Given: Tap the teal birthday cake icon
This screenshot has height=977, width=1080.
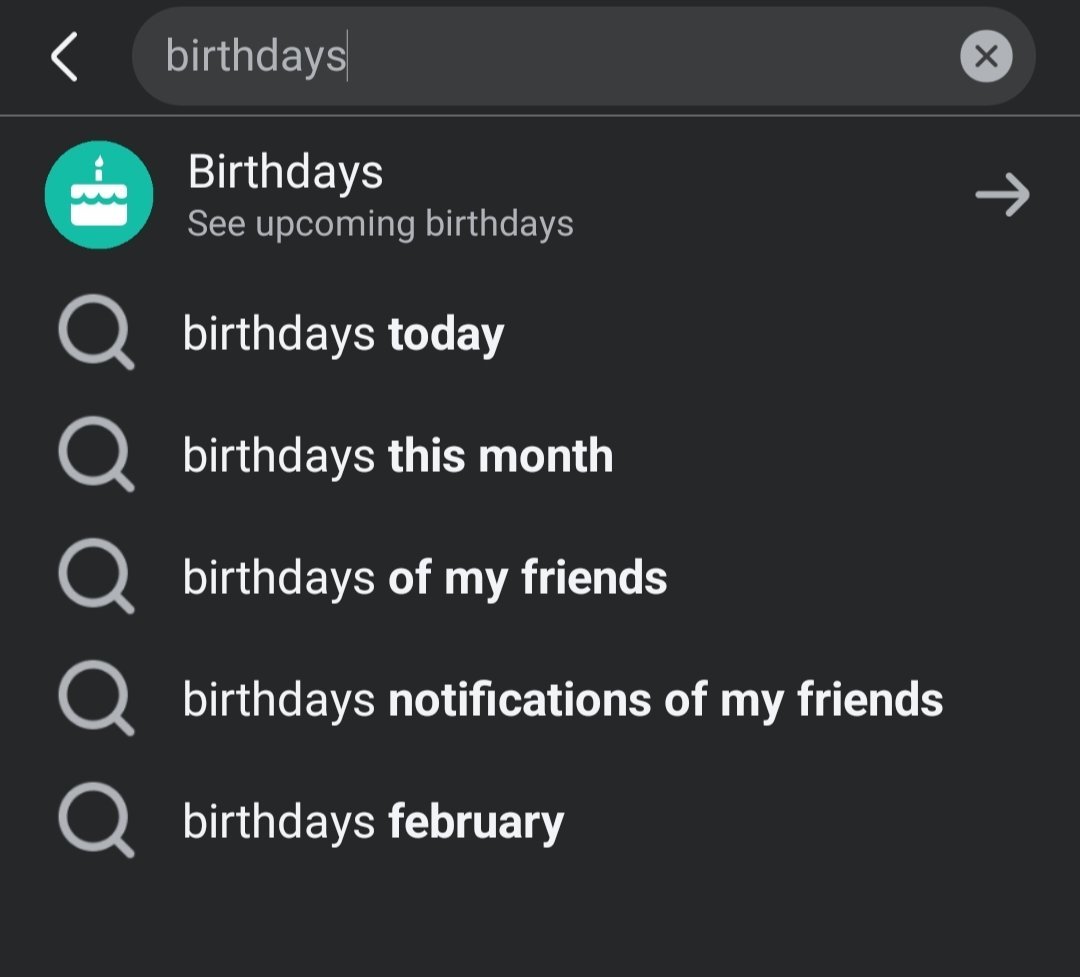Looking at the screenshot, I should 99,194.
